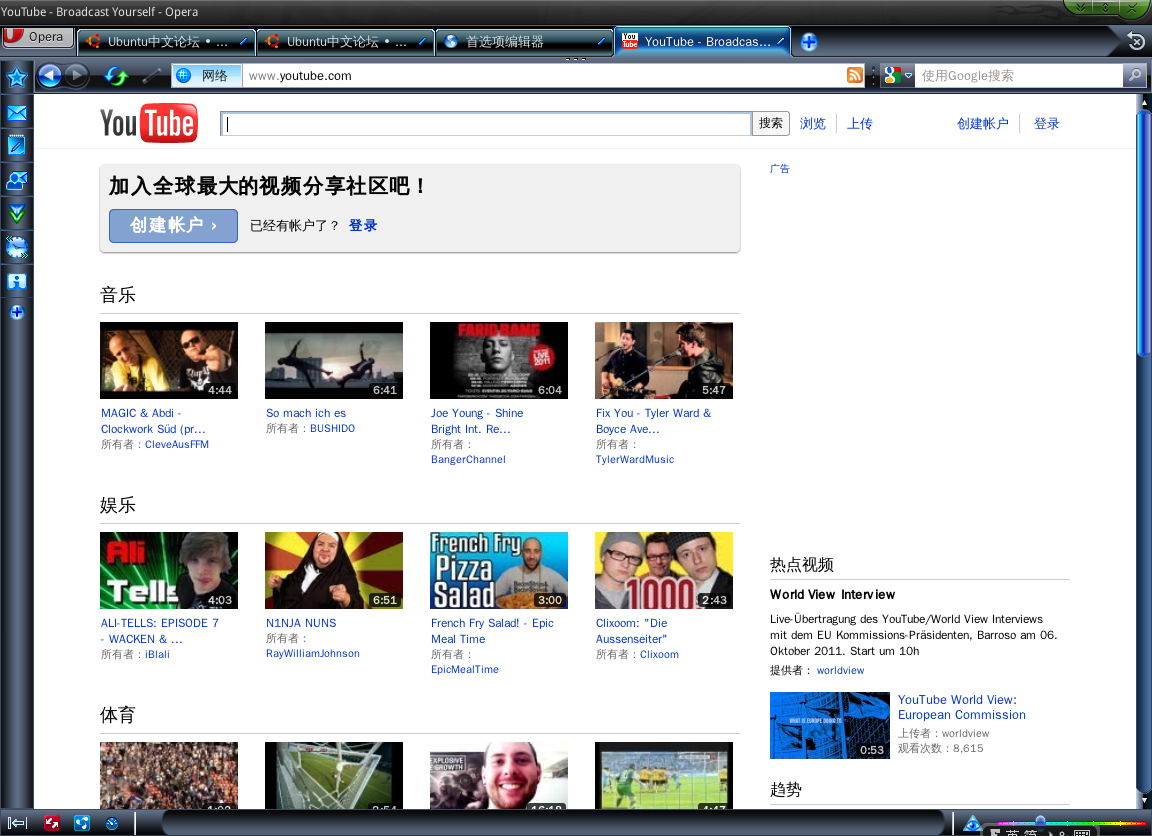Focus the YouTube search input box

486,123
